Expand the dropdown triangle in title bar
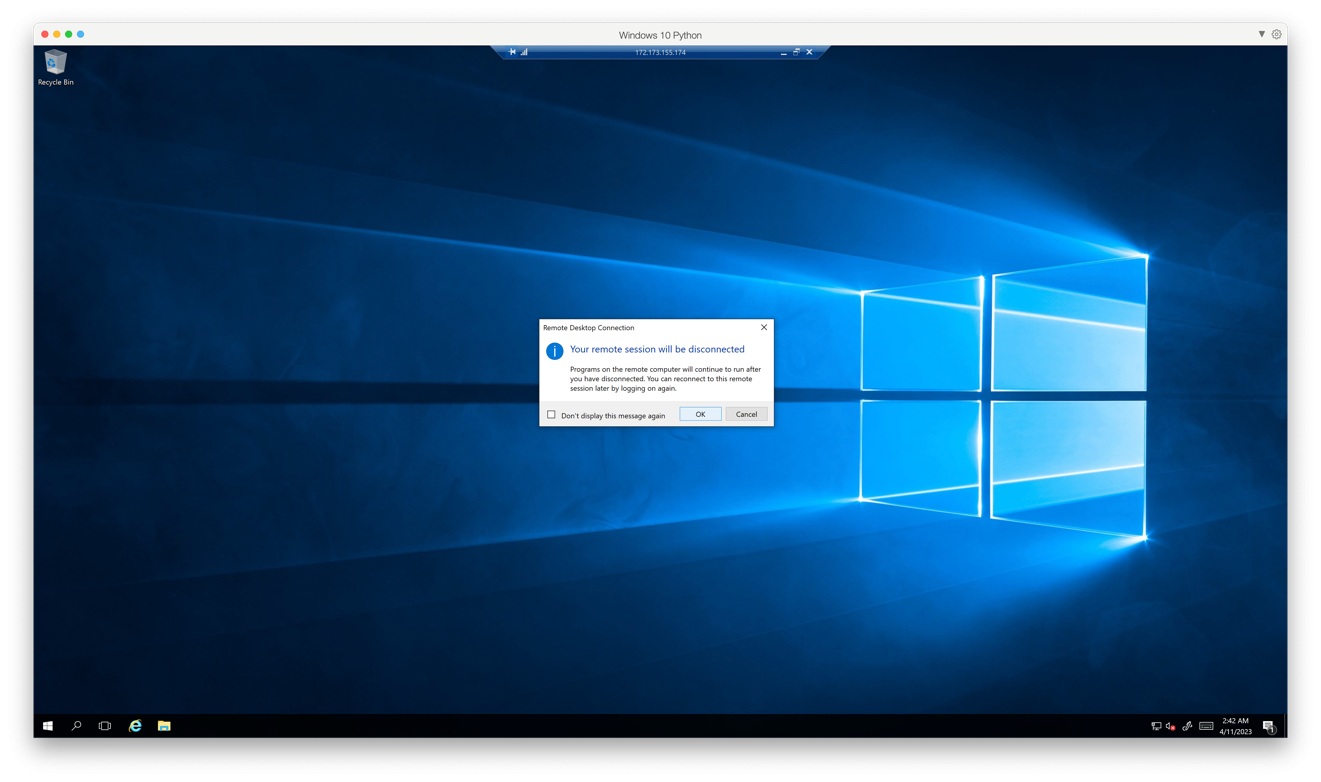Viewport: 1321px width, 782px height. (x=1261, y=34)
